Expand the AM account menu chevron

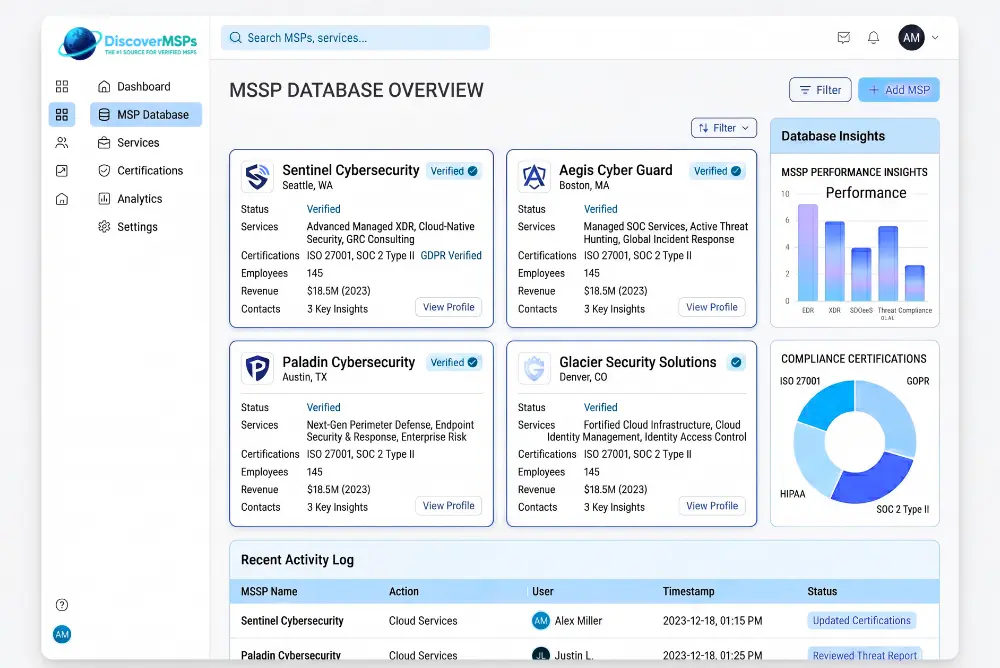pos(935,38)
